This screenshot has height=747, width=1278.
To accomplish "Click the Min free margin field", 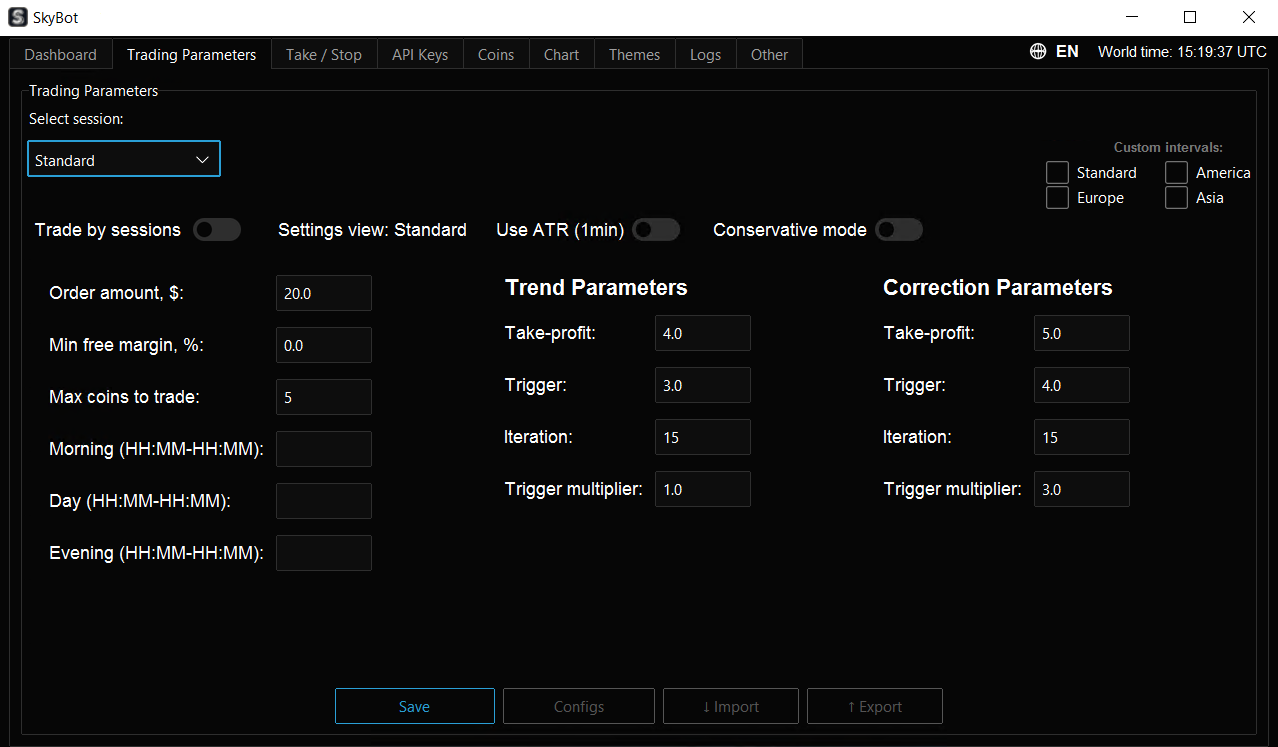I will [324, 345].
